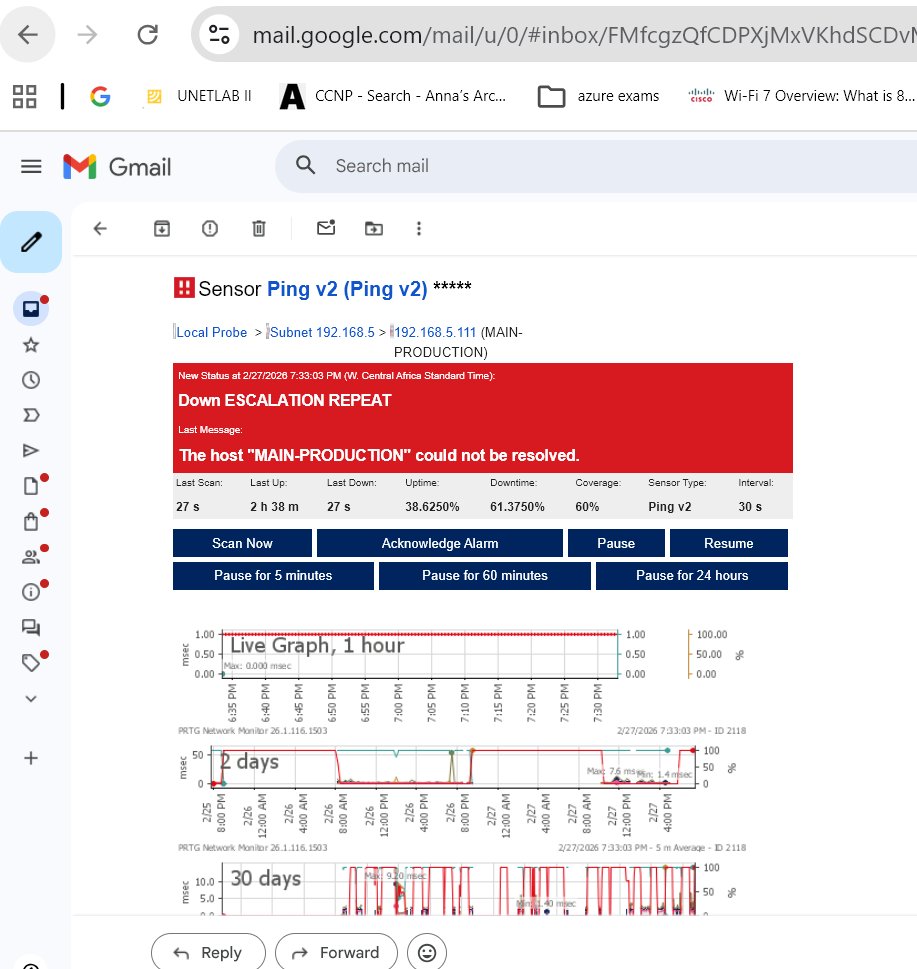The image size is (917, 969).
Task: Reply to this email
Action: [208, 952]
